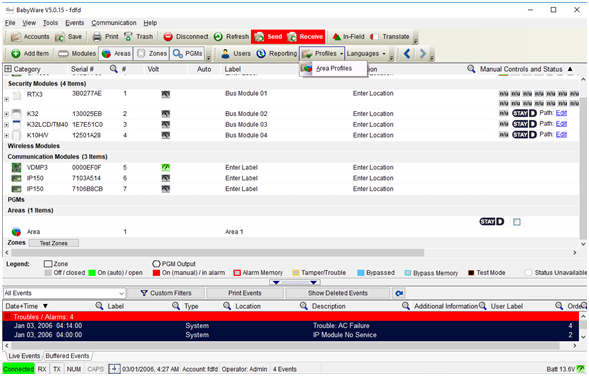Open the Events menu
This screenshot has height=376, width=589.
pyautogui.click(x=75, y=23)
